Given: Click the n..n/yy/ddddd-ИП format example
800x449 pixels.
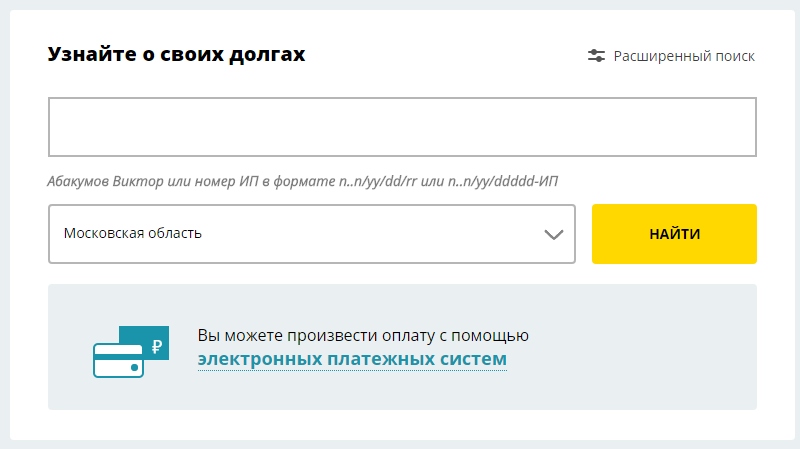Looking at the screenshot, I should (x=507, y=181).
